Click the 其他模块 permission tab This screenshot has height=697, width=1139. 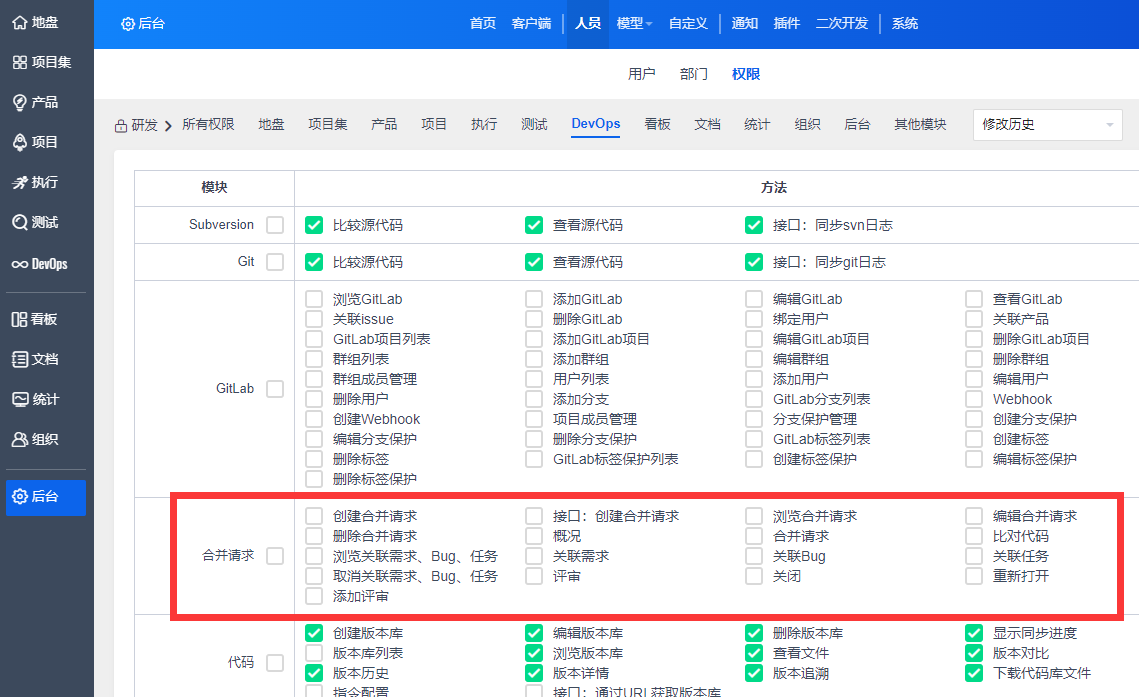coord(919,124)
